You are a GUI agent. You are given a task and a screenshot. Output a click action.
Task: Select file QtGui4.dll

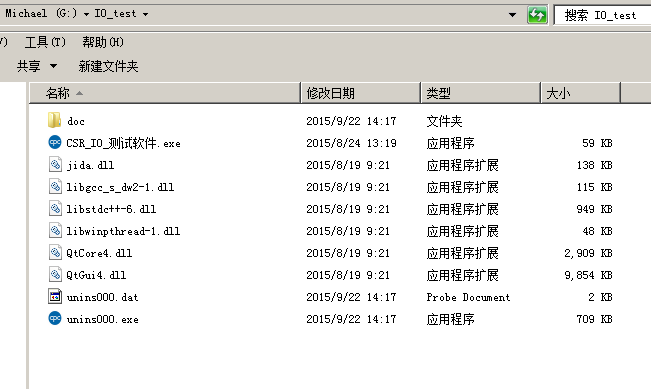96,275
